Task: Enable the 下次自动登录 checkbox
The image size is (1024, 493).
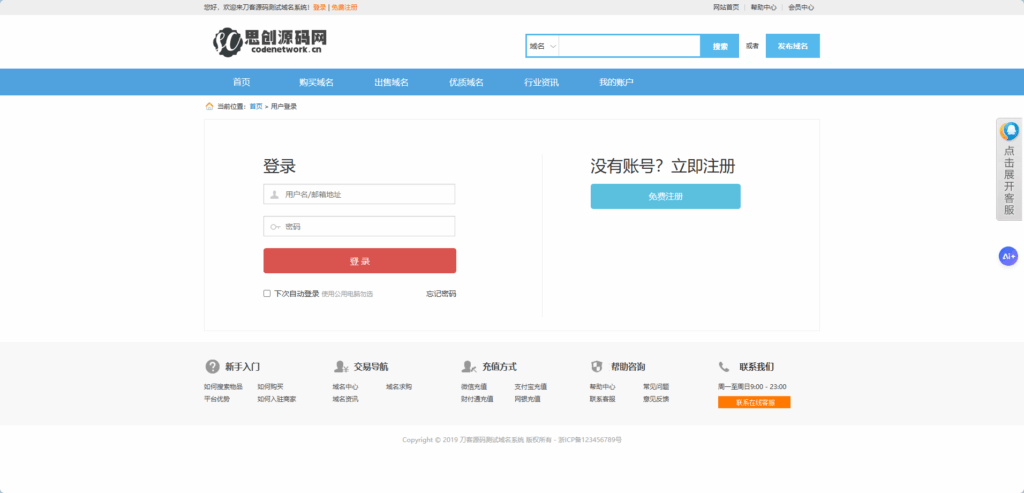Action: click(x=267, y=294)
